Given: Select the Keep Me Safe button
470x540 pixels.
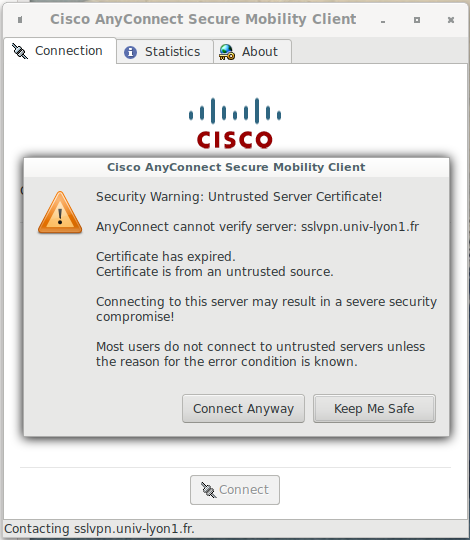Looking at the screenshot, I should tap(374, 408).
